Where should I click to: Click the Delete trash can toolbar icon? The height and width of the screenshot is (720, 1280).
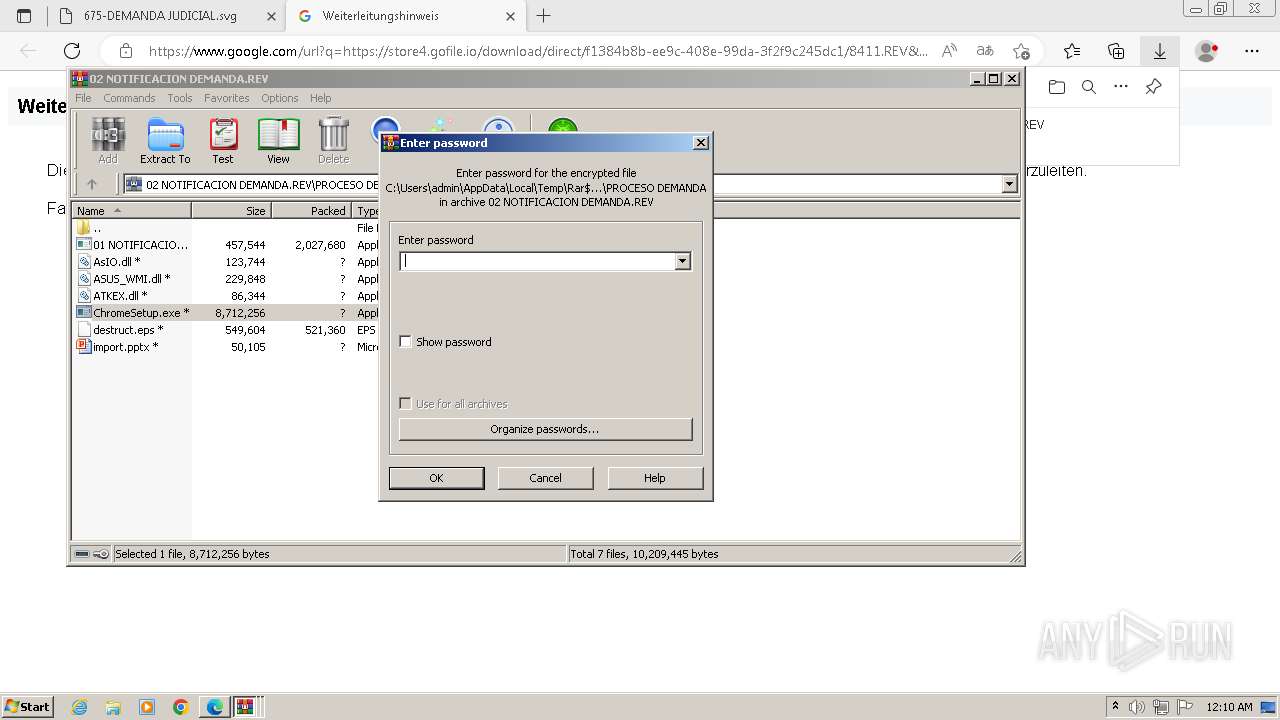pyautogui.click(x=333, y=140)
